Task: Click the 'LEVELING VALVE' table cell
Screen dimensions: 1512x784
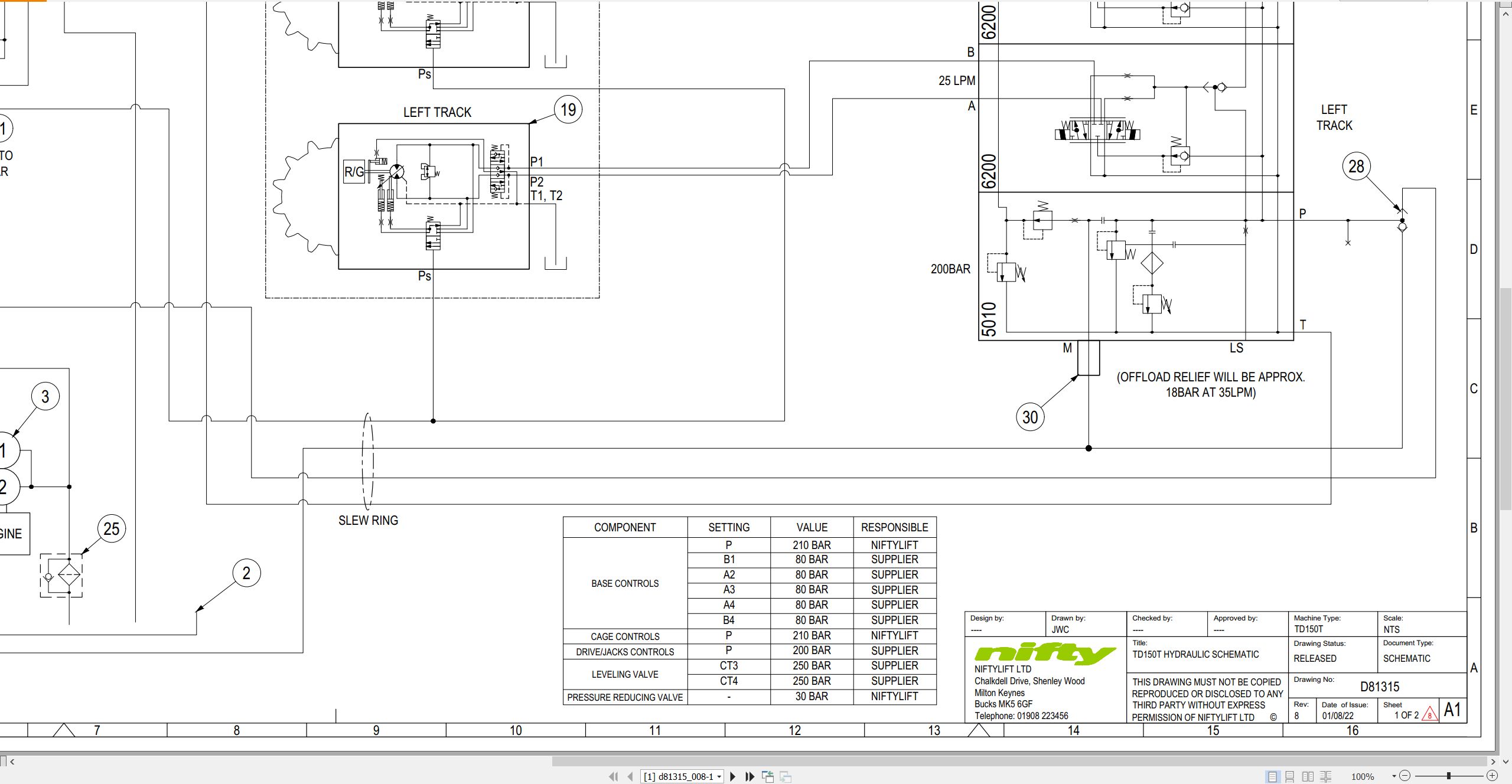Action: point(625,674)
